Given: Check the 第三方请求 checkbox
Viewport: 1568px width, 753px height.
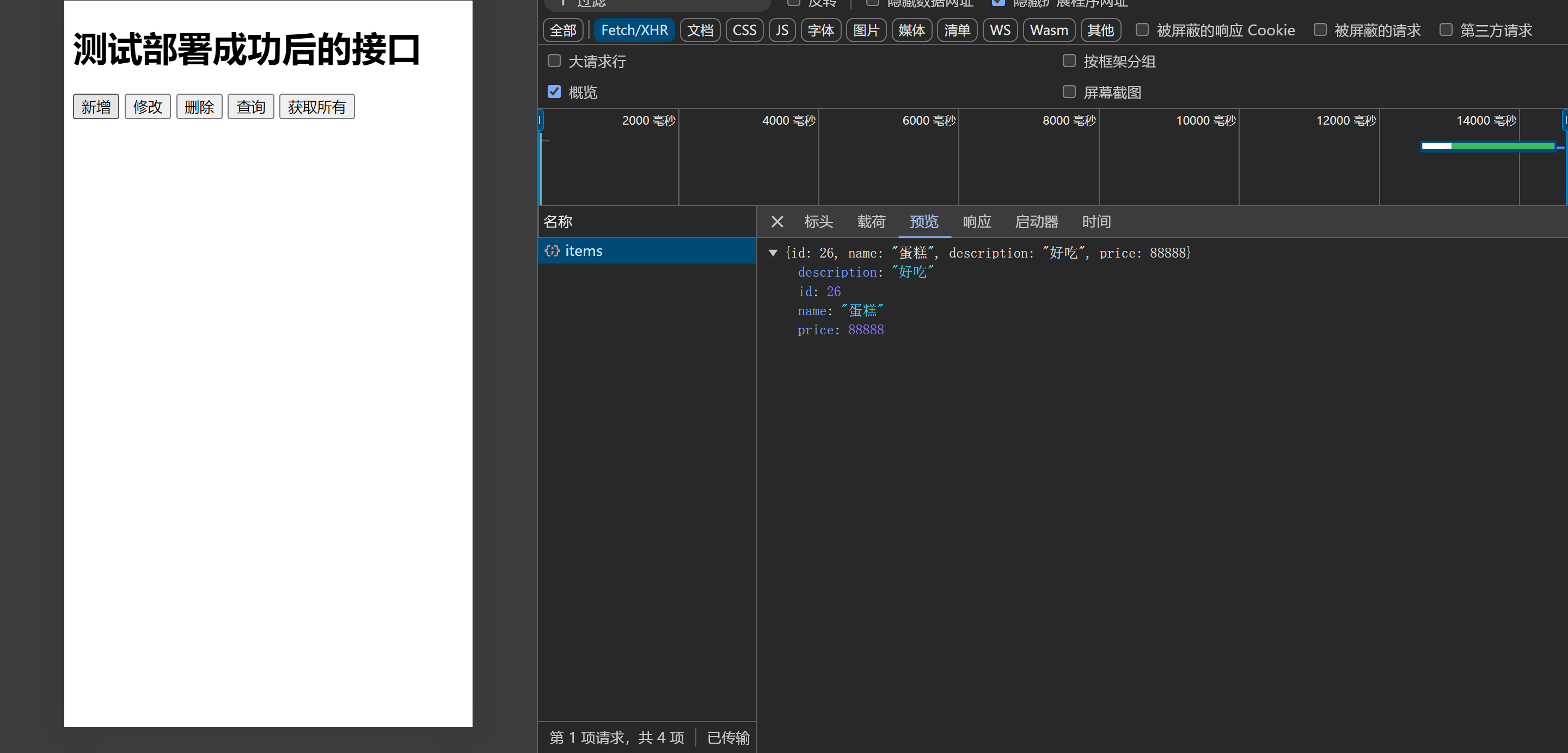Looking at the screenshot, I should [x=1445, y=30].
